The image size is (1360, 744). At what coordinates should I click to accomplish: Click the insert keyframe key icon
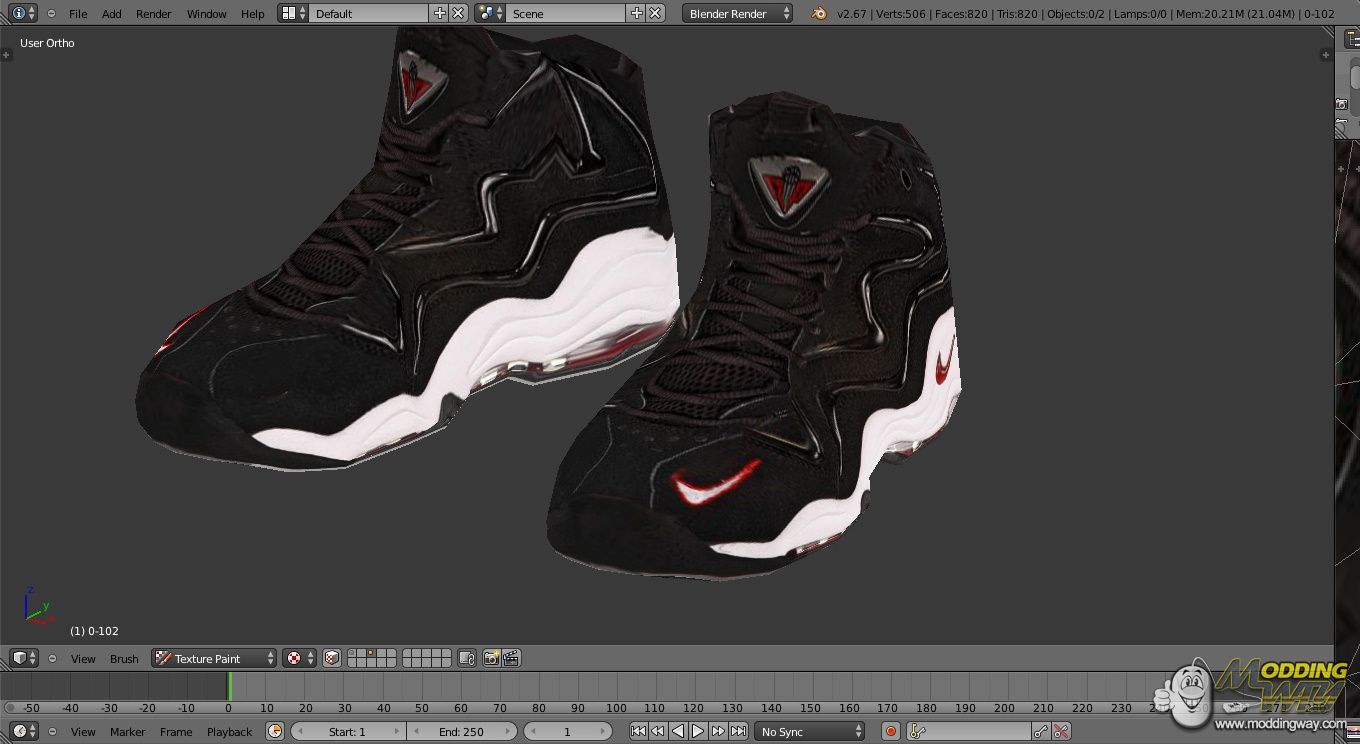coord(1041,732)
